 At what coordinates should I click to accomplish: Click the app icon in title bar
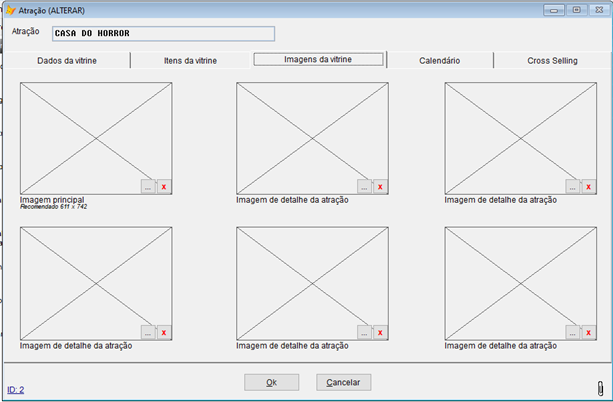(11, 10)
